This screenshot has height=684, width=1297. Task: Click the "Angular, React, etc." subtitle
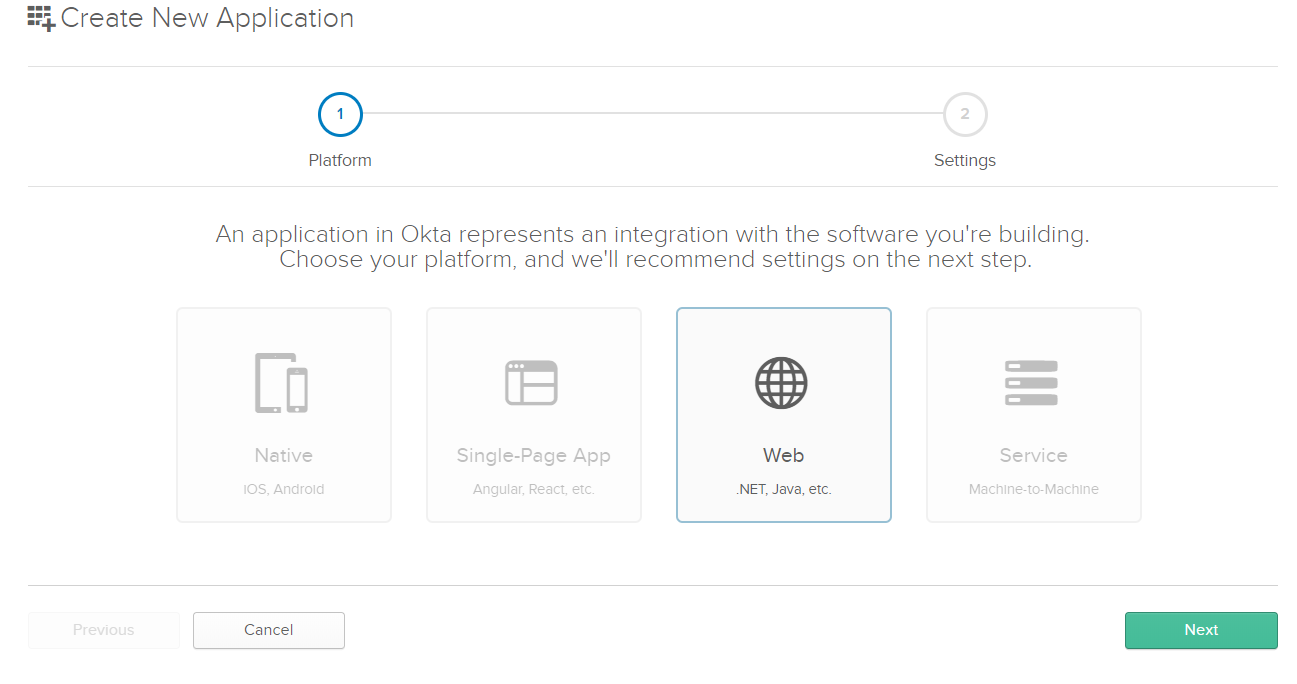coord(534,490)
